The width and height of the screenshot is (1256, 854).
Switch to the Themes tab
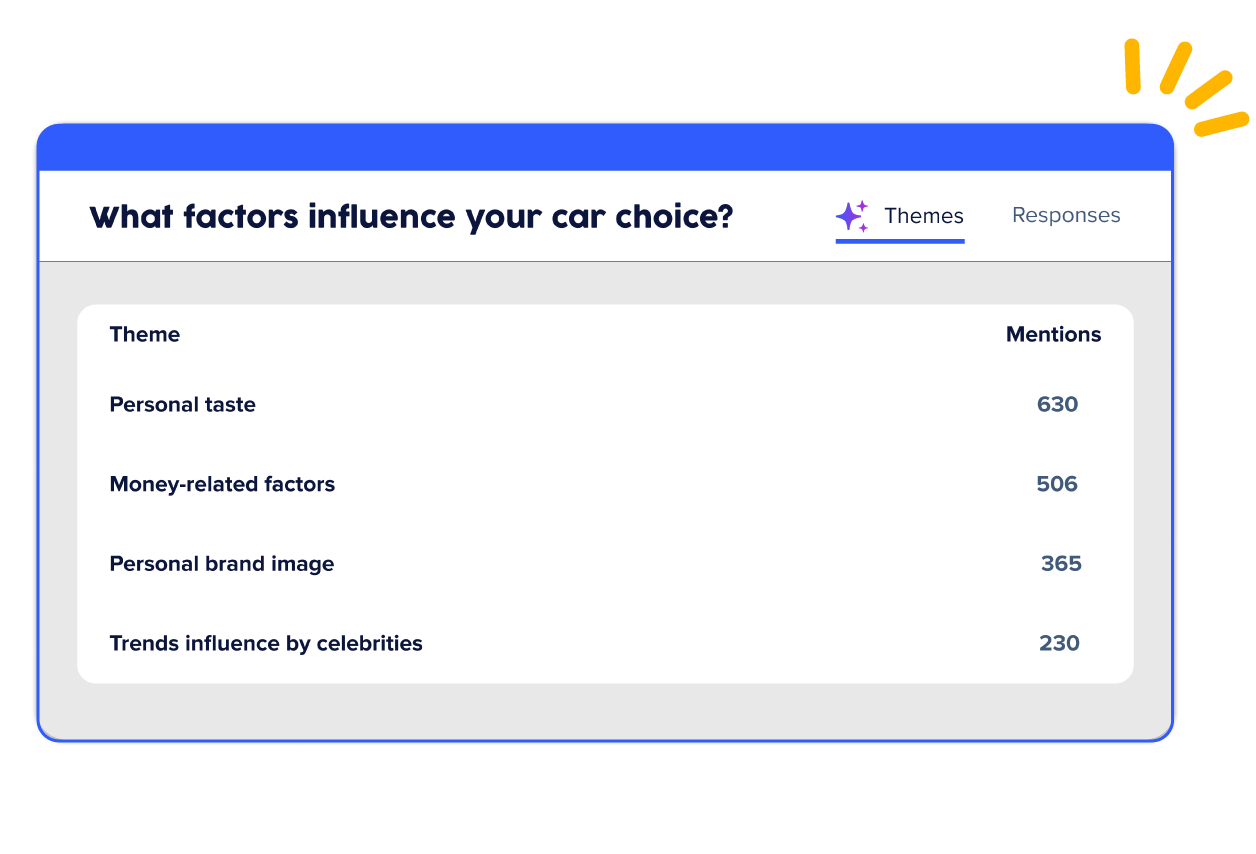point(923,216)
